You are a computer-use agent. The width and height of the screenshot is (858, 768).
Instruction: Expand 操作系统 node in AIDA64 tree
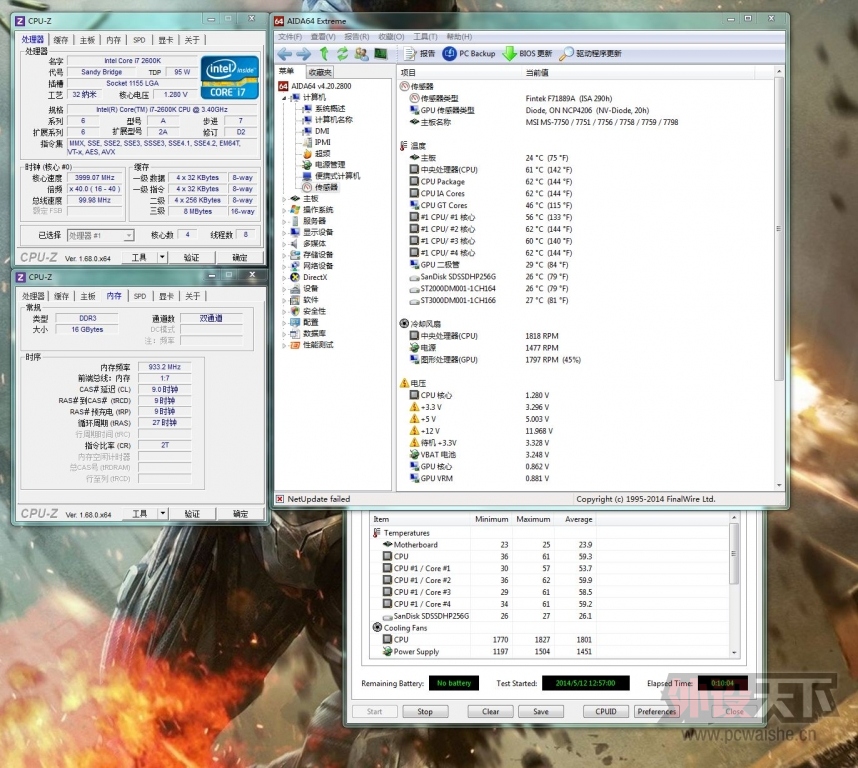(x=284, y=210)
